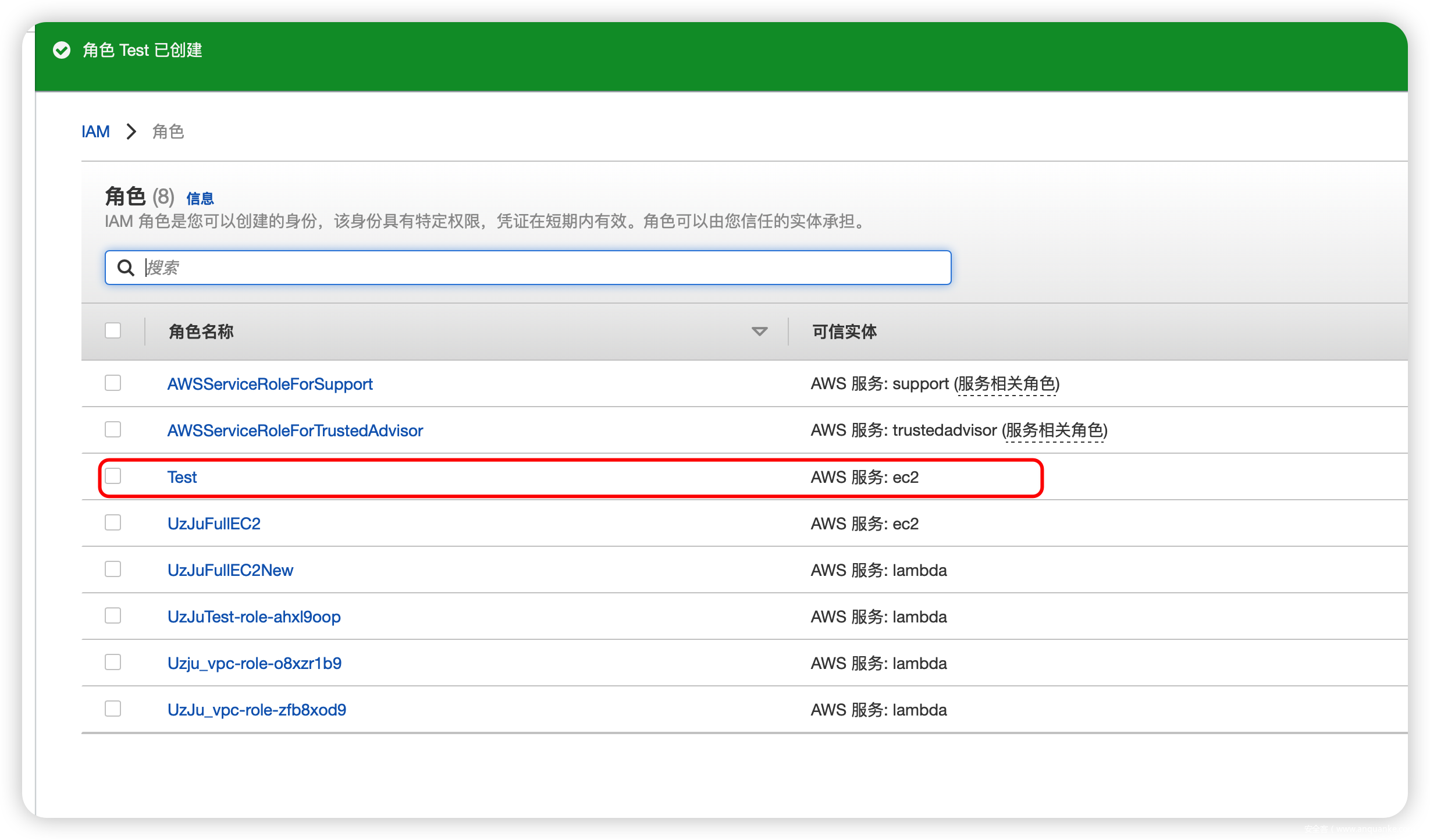Click the 角色名称 column header
This screenshot has height=840, width=1430.
click(x=201, y=332)
